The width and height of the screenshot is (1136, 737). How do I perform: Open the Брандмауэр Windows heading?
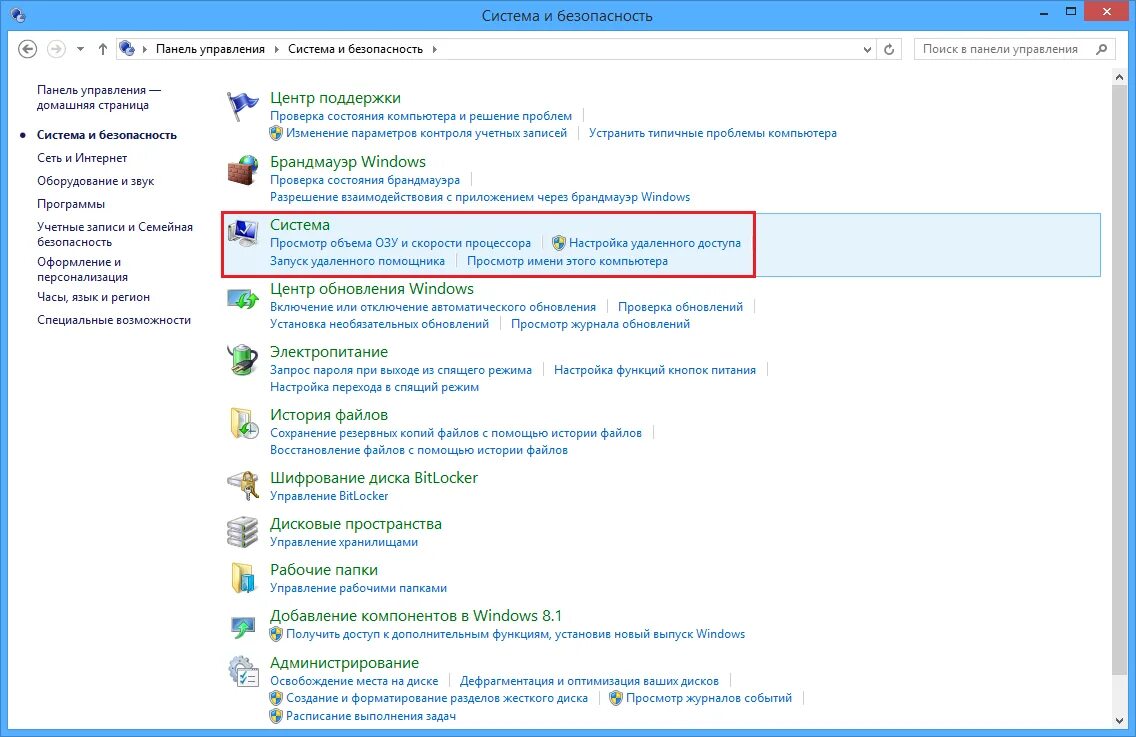[x=348, y=162]
